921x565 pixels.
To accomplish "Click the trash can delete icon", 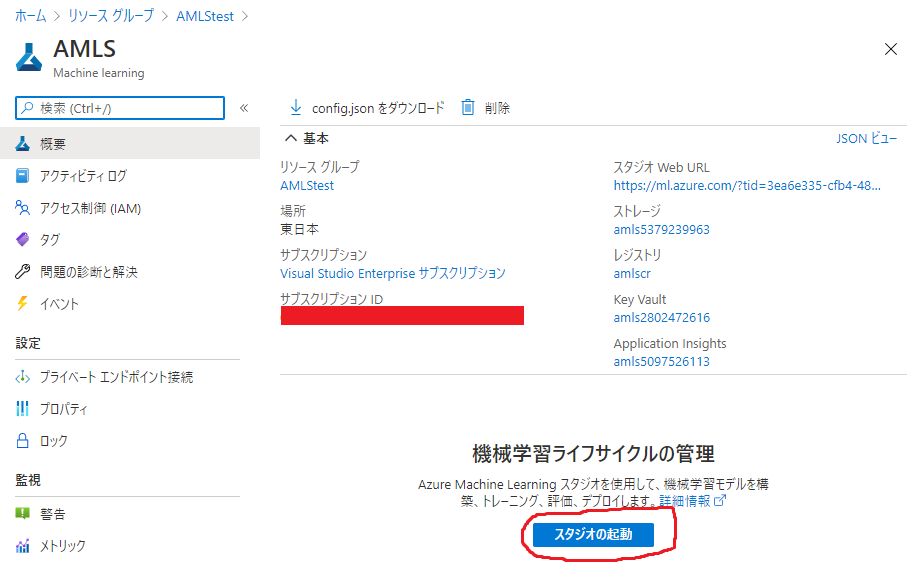I will click(468, 107).
